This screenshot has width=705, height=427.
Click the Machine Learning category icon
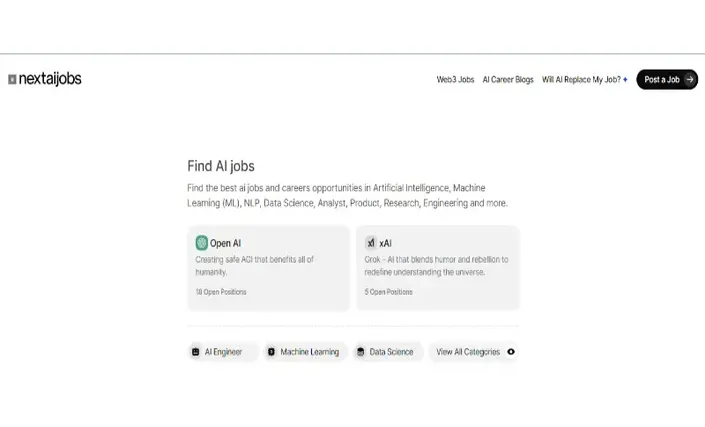tap(271, 352)
